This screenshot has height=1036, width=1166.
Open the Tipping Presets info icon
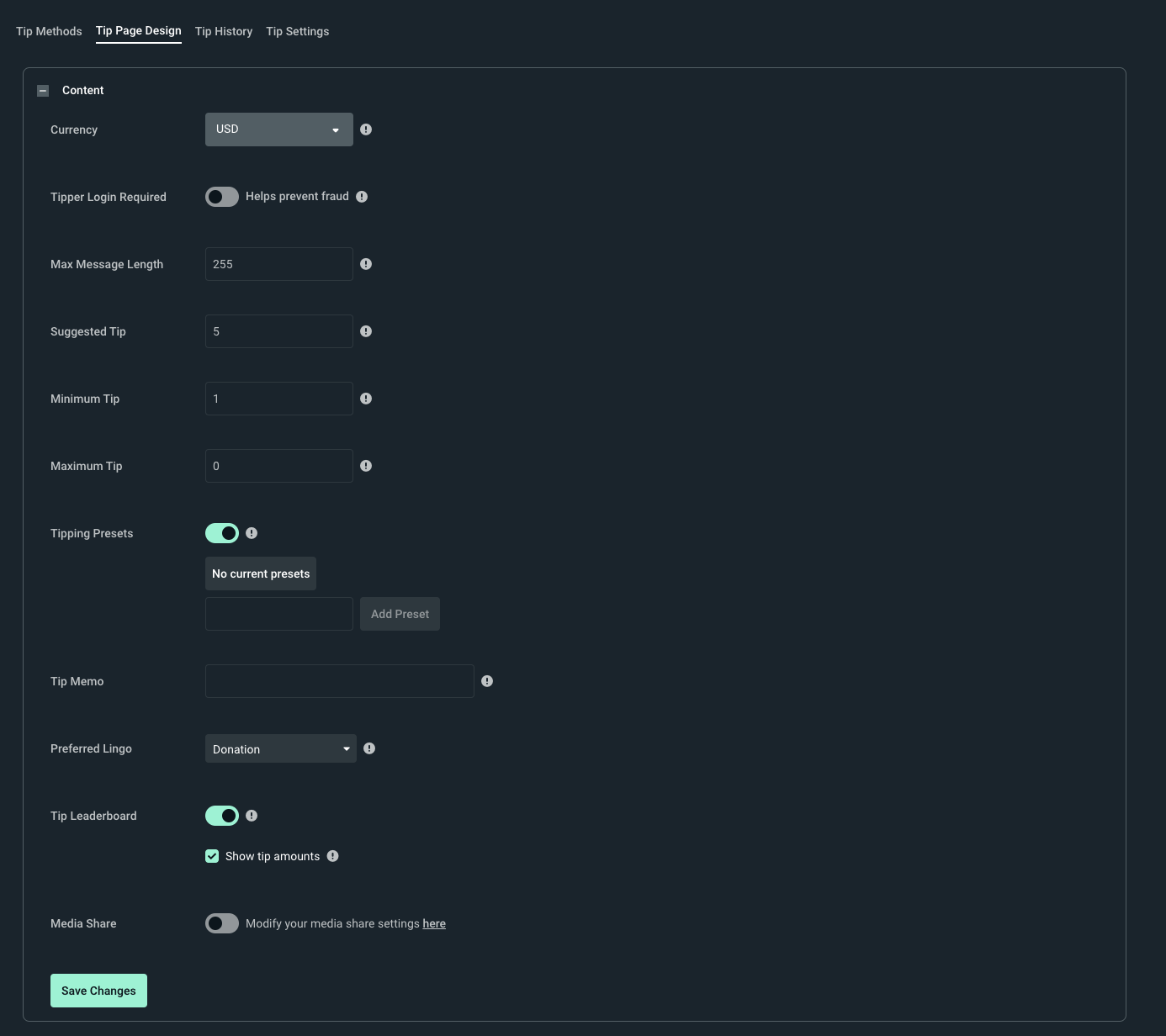tap(252, 532)
